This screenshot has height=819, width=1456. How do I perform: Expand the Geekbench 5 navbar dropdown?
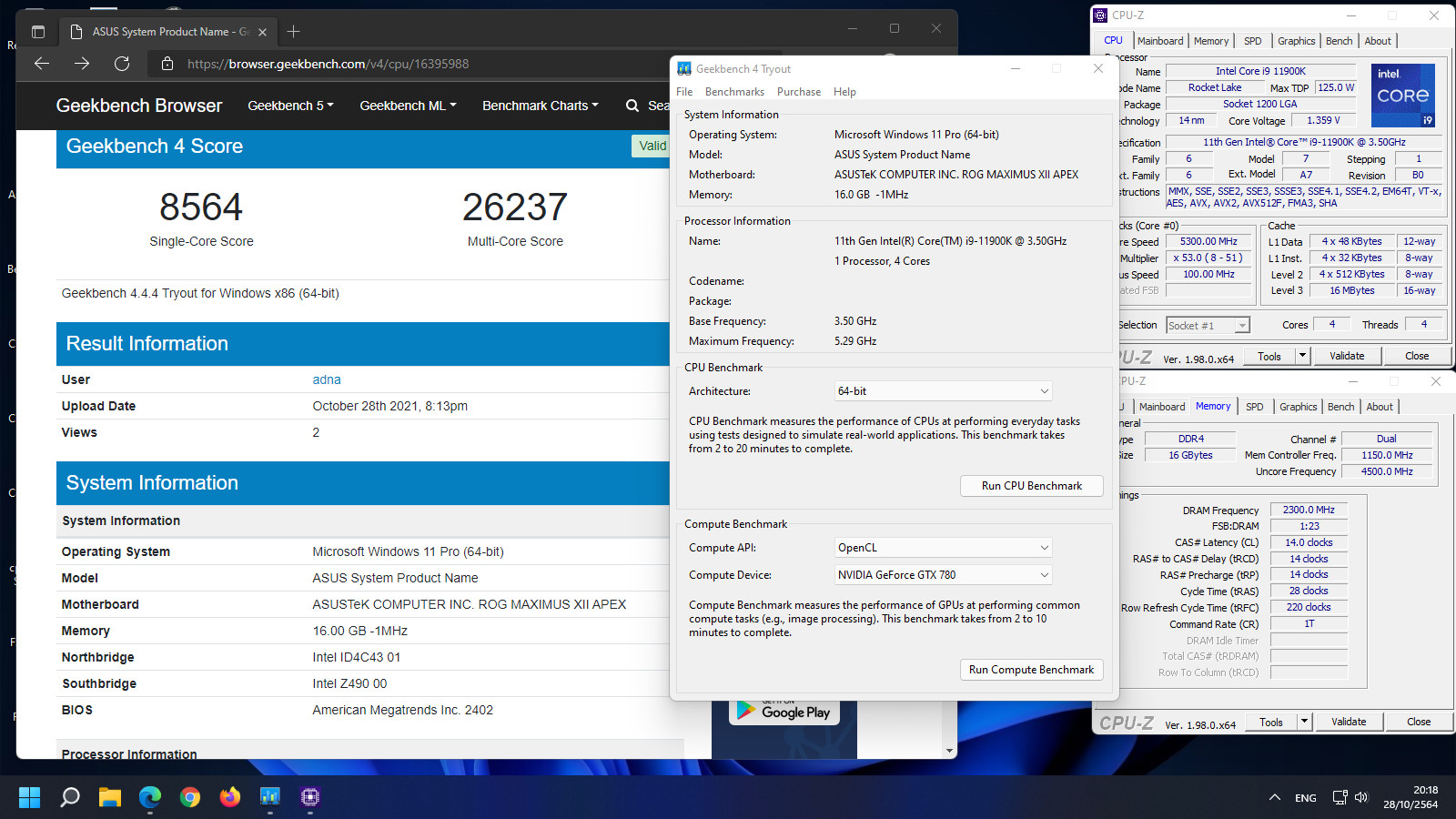click(291, 106)
